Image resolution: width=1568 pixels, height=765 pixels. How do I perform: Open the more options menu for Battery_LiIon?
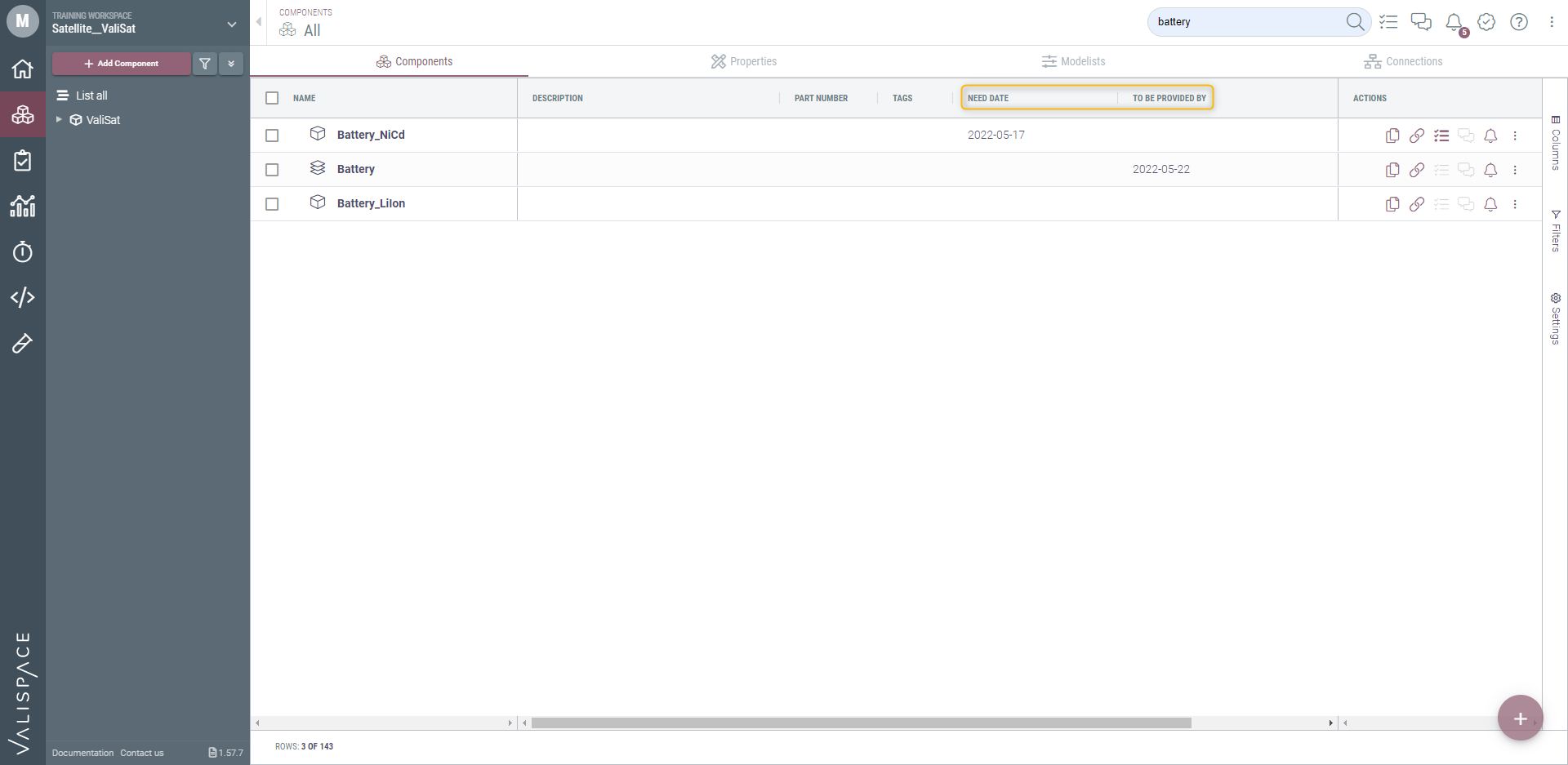pos(1515,204)
